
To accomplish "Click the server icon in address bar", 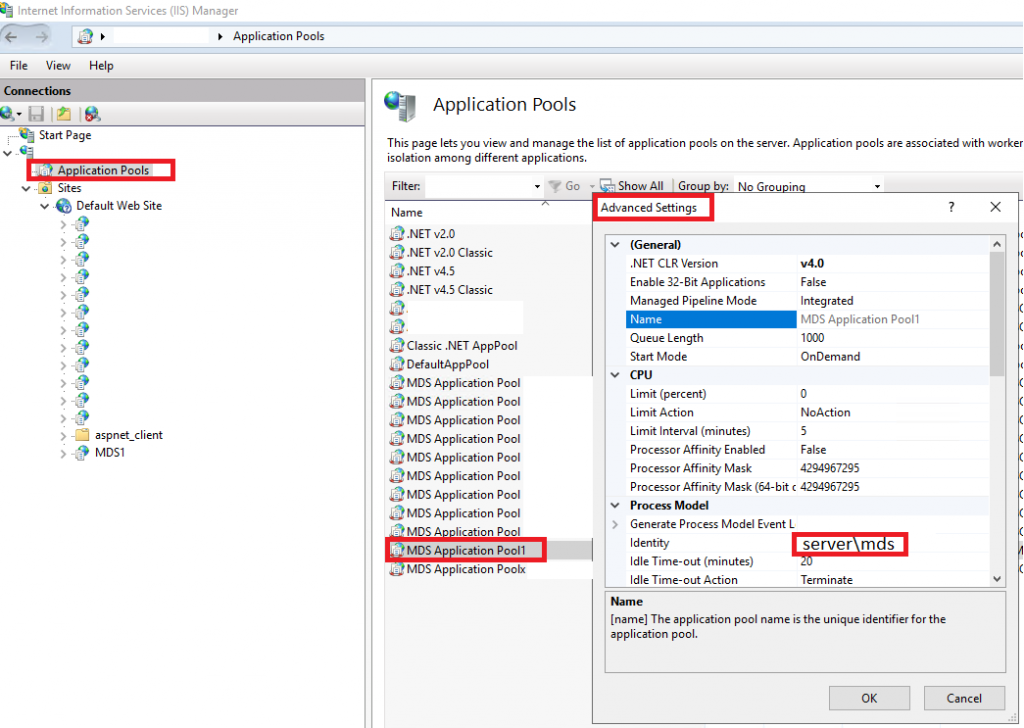I will (85, 37).
